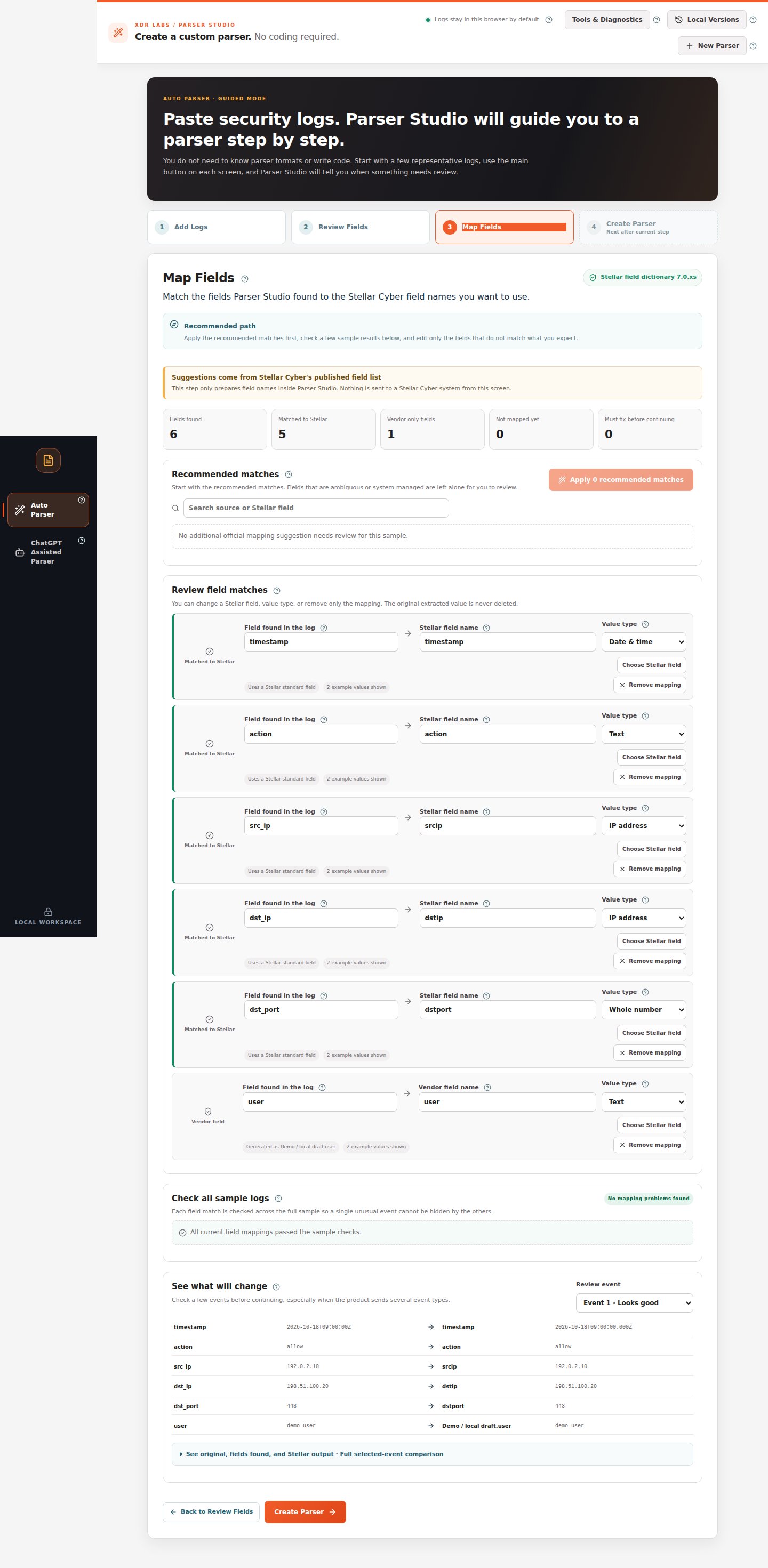Click Apply 0 recommended matches button
Viewport: 768px width, 1568px height.
tap(621, 480)
